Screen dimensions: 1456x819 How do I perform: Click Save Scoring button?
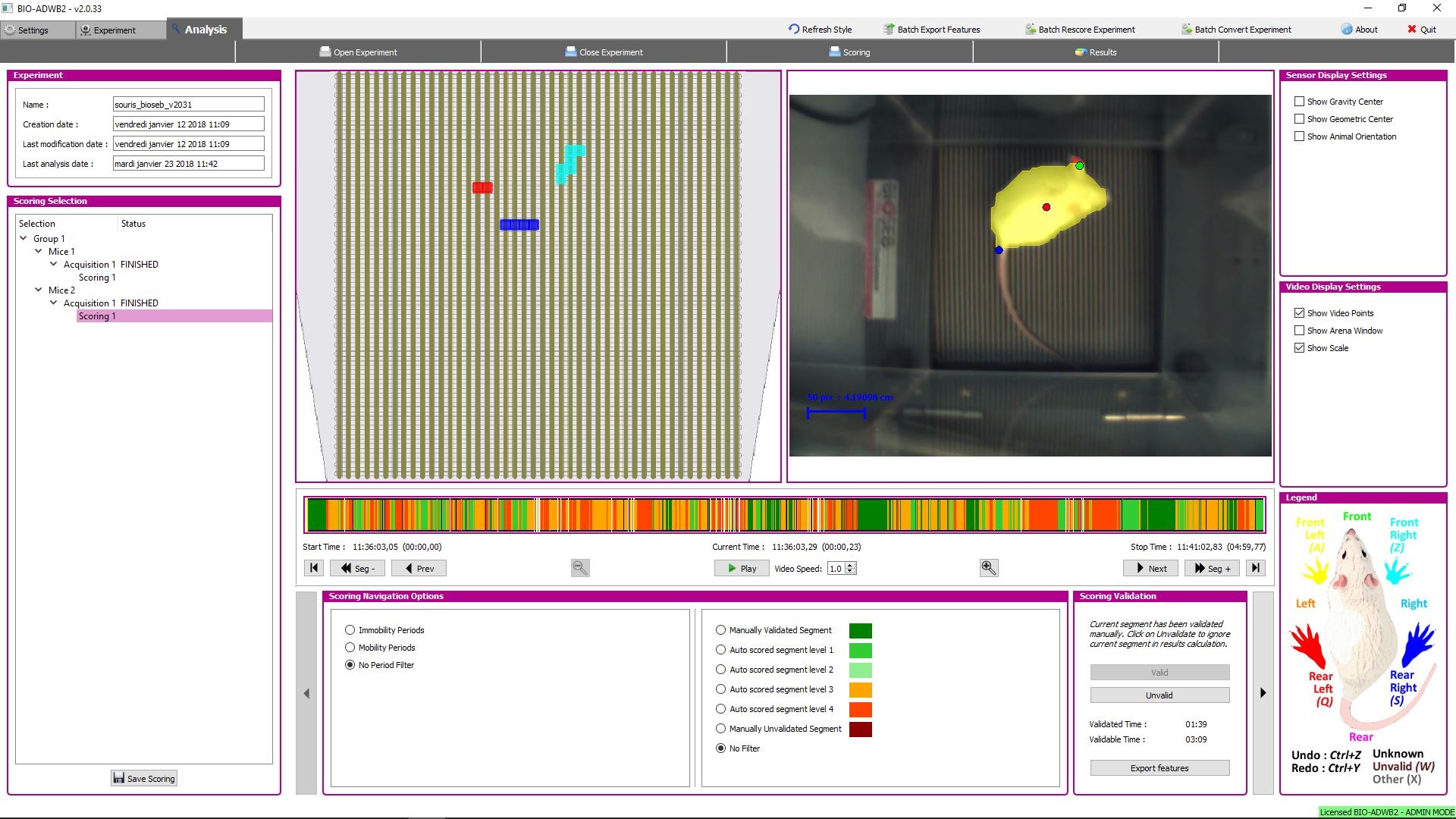coord(144,778)
